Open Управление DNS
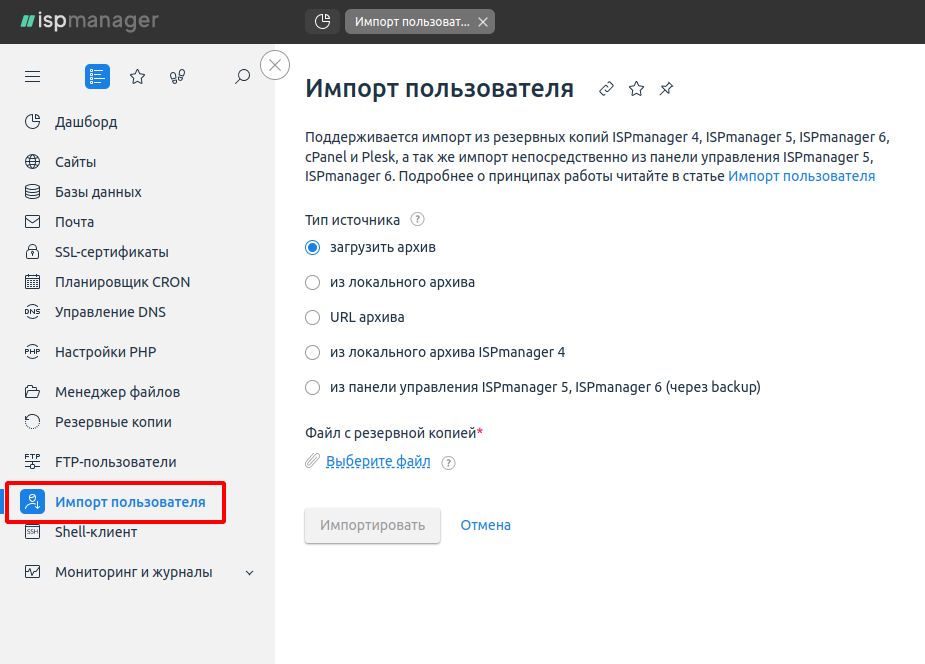This screenshot has width=925, height=664. click(x=110, y=313)
